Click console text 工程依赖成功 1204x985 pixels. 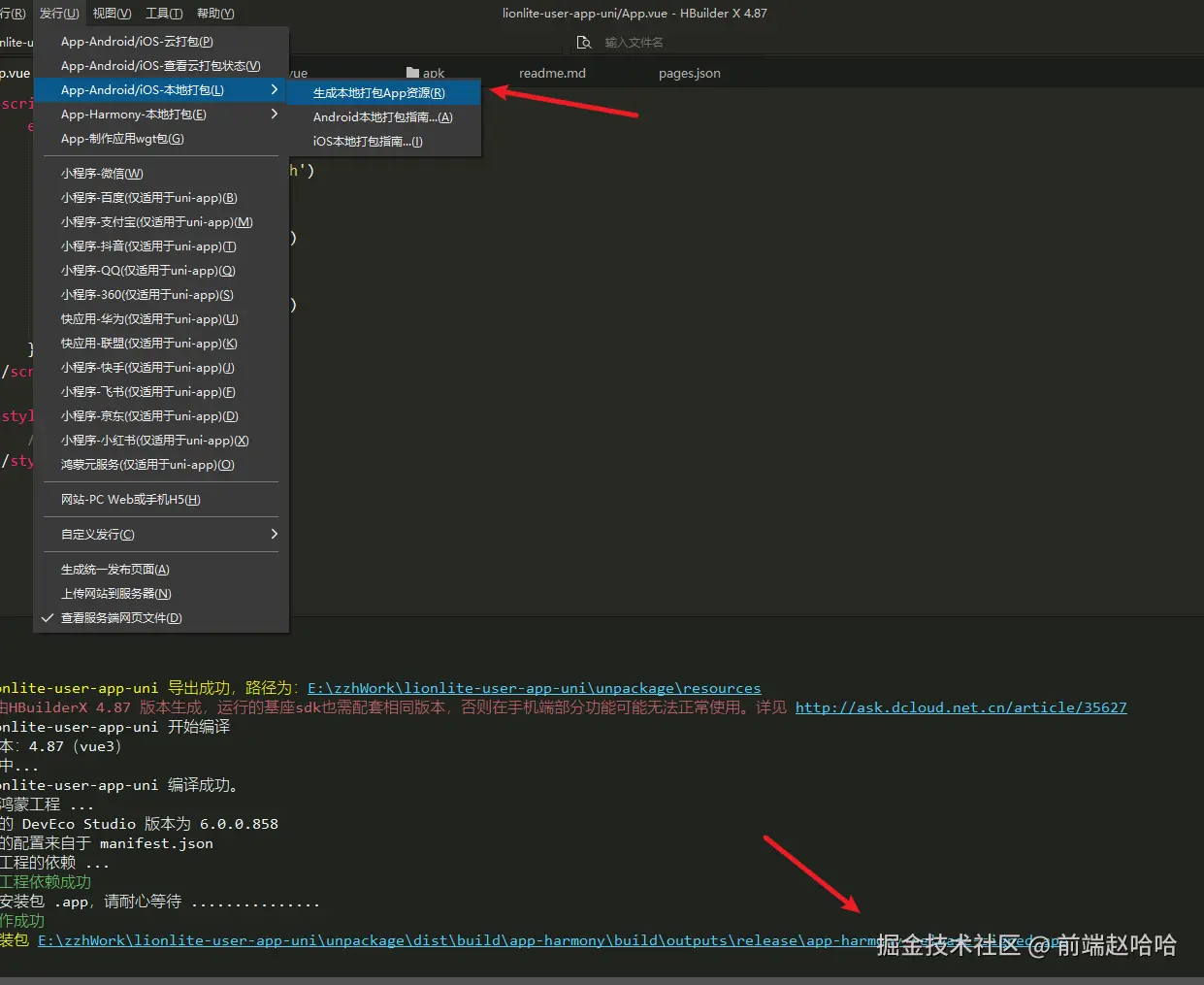[x=46, y=882]
